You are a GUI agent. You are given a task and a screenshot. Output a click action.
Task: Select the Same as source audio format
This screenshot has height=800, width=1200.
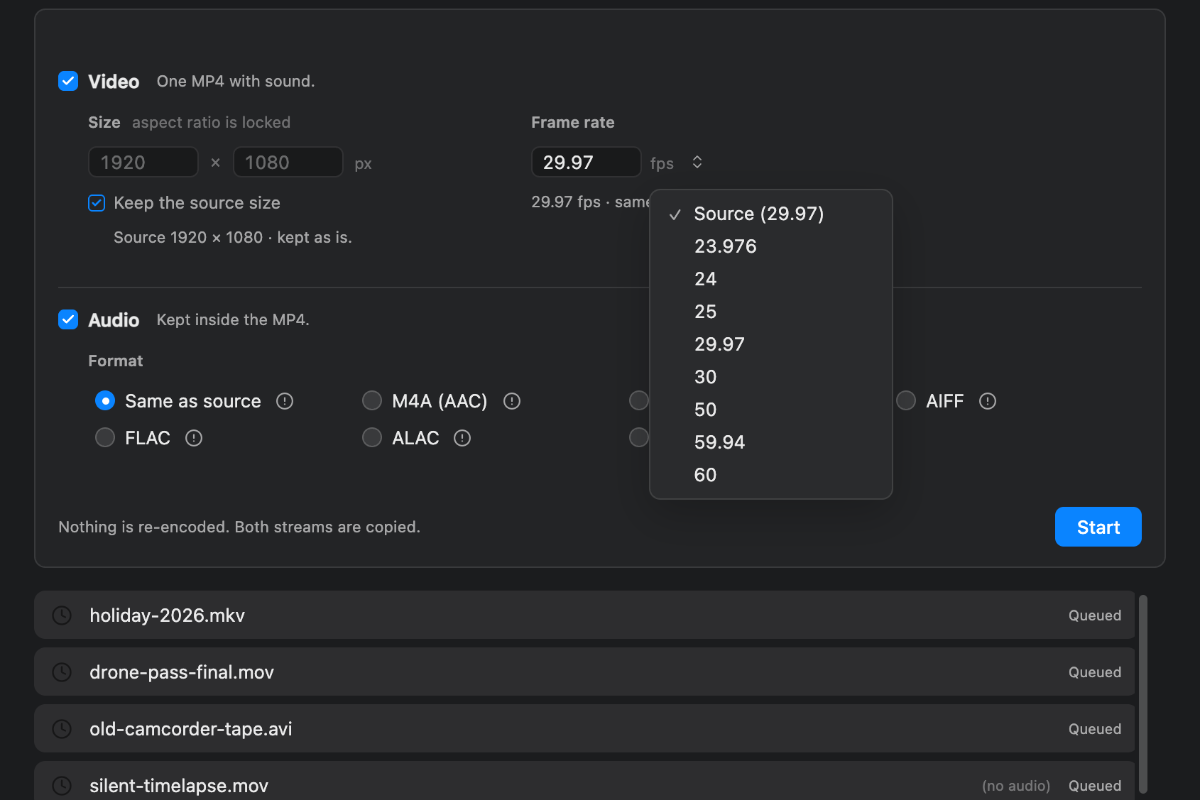(105, 401)
